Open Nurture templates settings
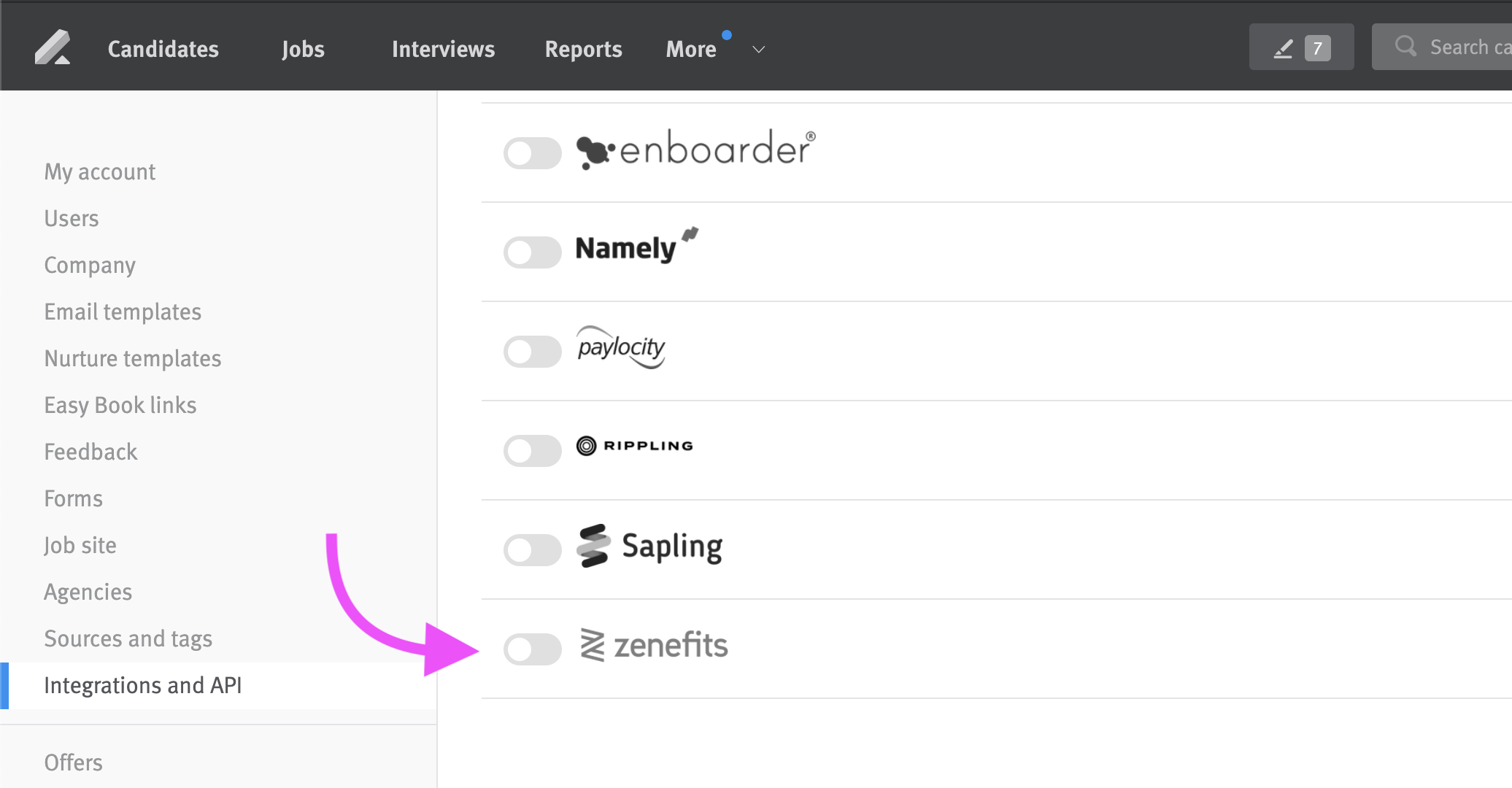Viewport: 1512px width, 788px height. (133, 358)
